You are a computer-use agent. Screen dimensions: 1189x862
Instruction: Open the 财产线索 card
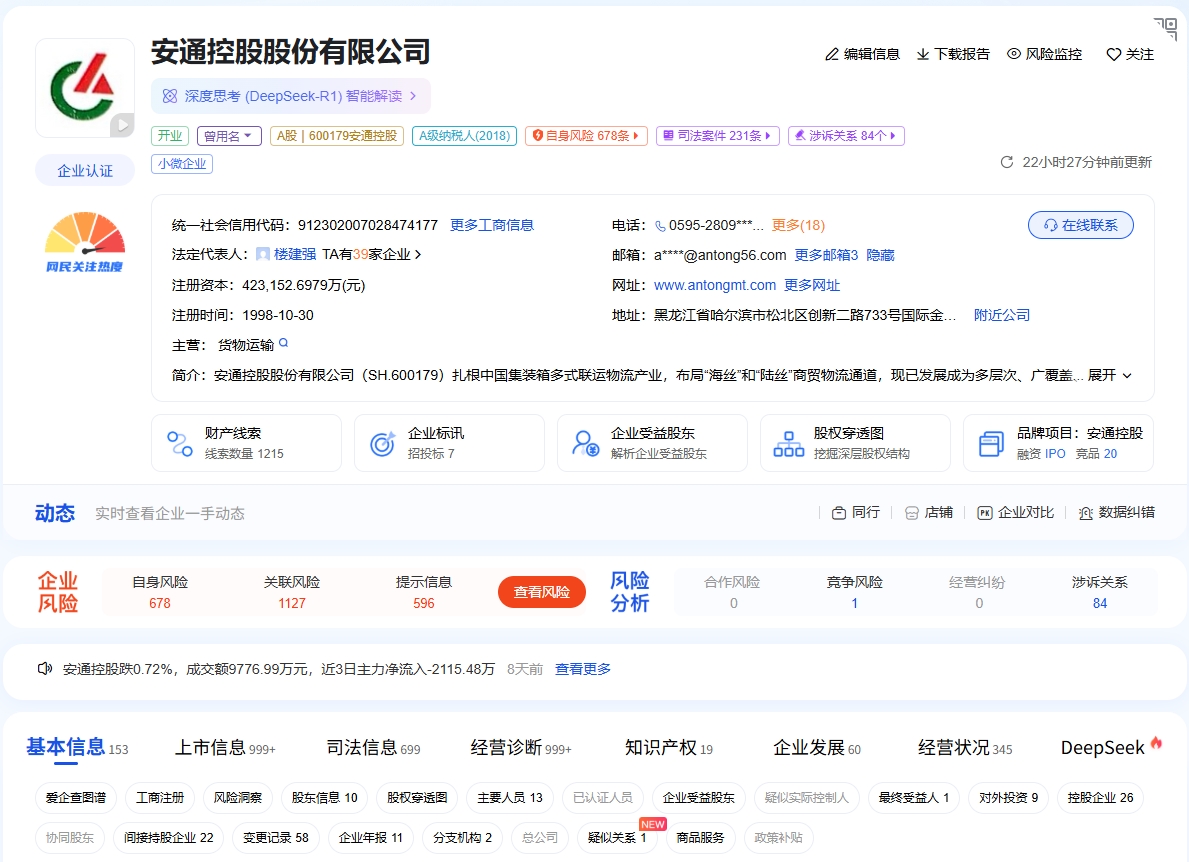246,443
